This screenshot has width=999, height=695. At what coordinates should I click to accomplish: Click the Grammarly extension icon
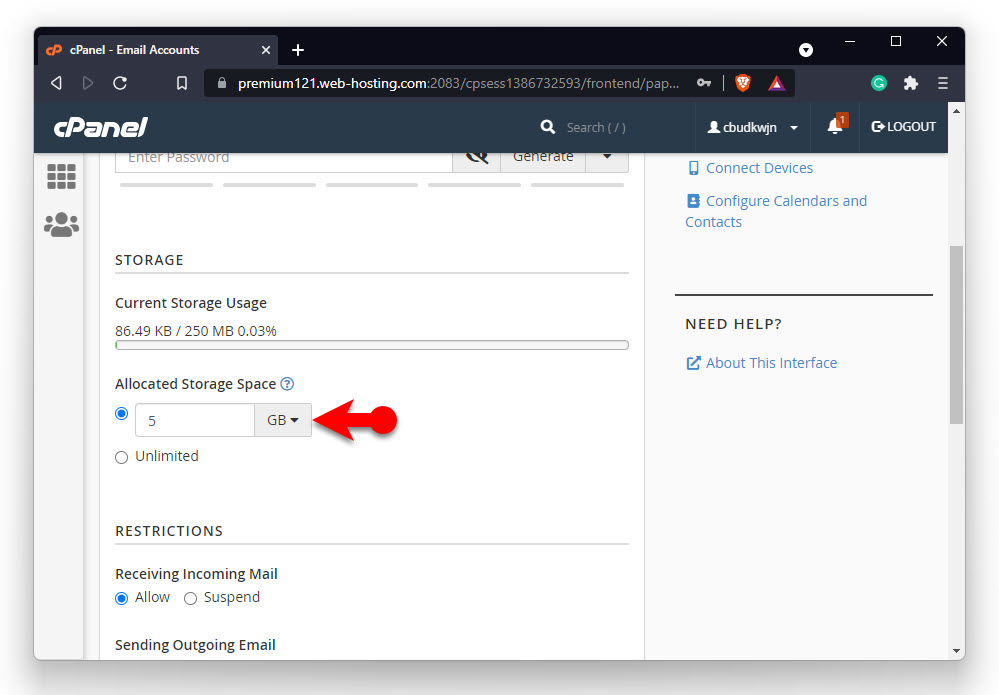879,83
